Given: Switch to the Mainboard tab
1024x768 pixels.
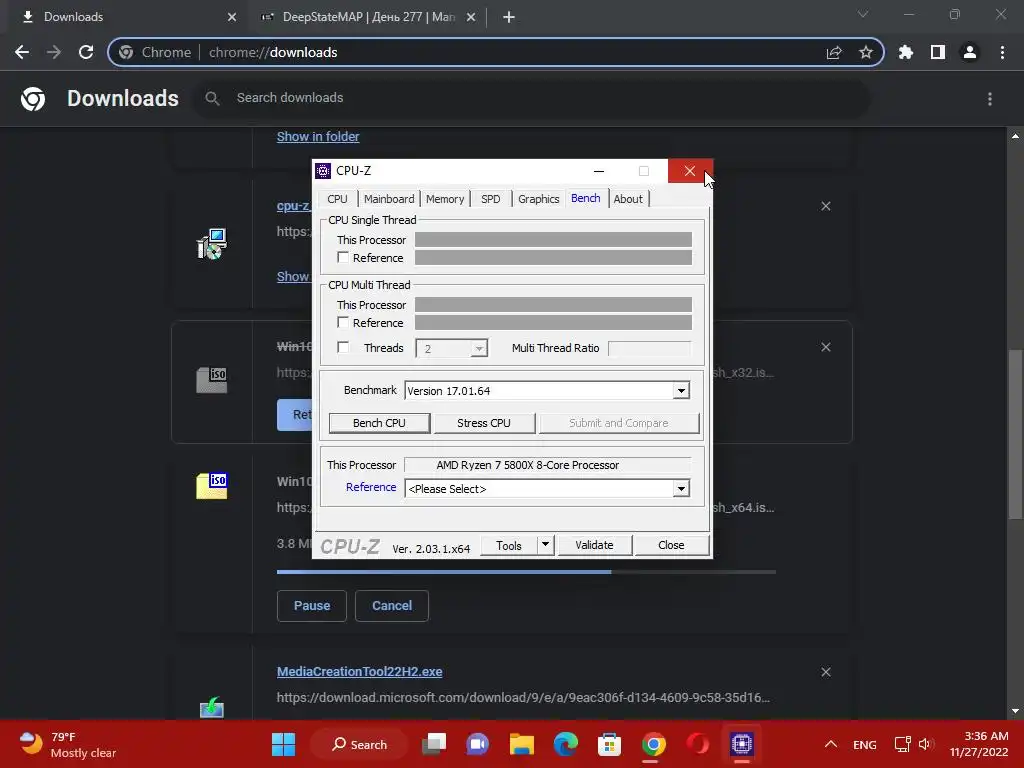Looking at the screenshot, I should [x=389, y=199].
